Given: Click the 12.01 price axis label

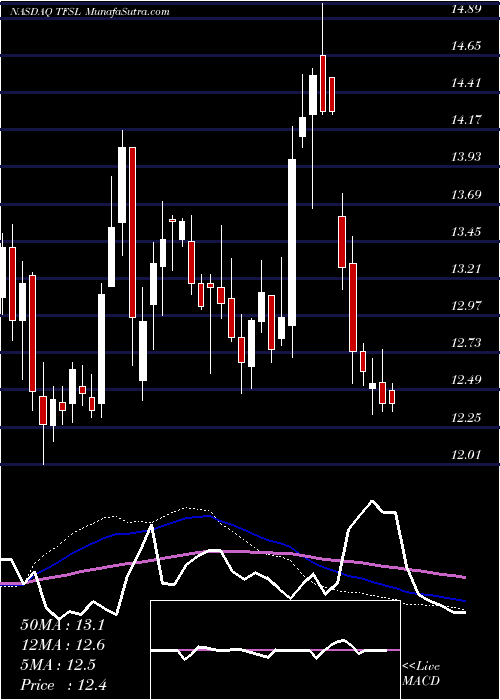Looking at the screenshot, I should [x=465, y=454].
